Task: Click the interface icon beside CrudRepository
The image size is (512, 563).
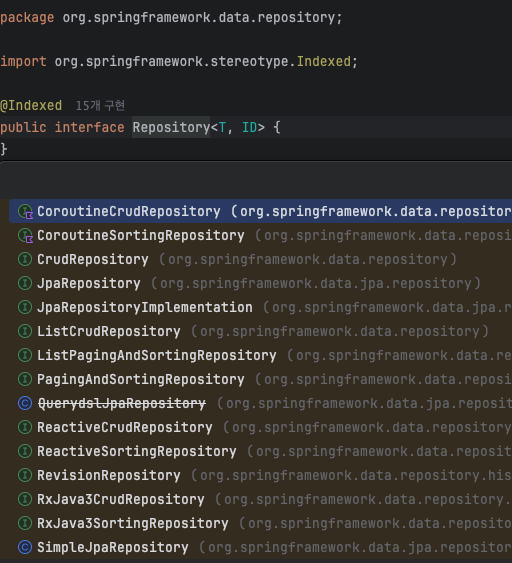Action: (x=25, y=259)
